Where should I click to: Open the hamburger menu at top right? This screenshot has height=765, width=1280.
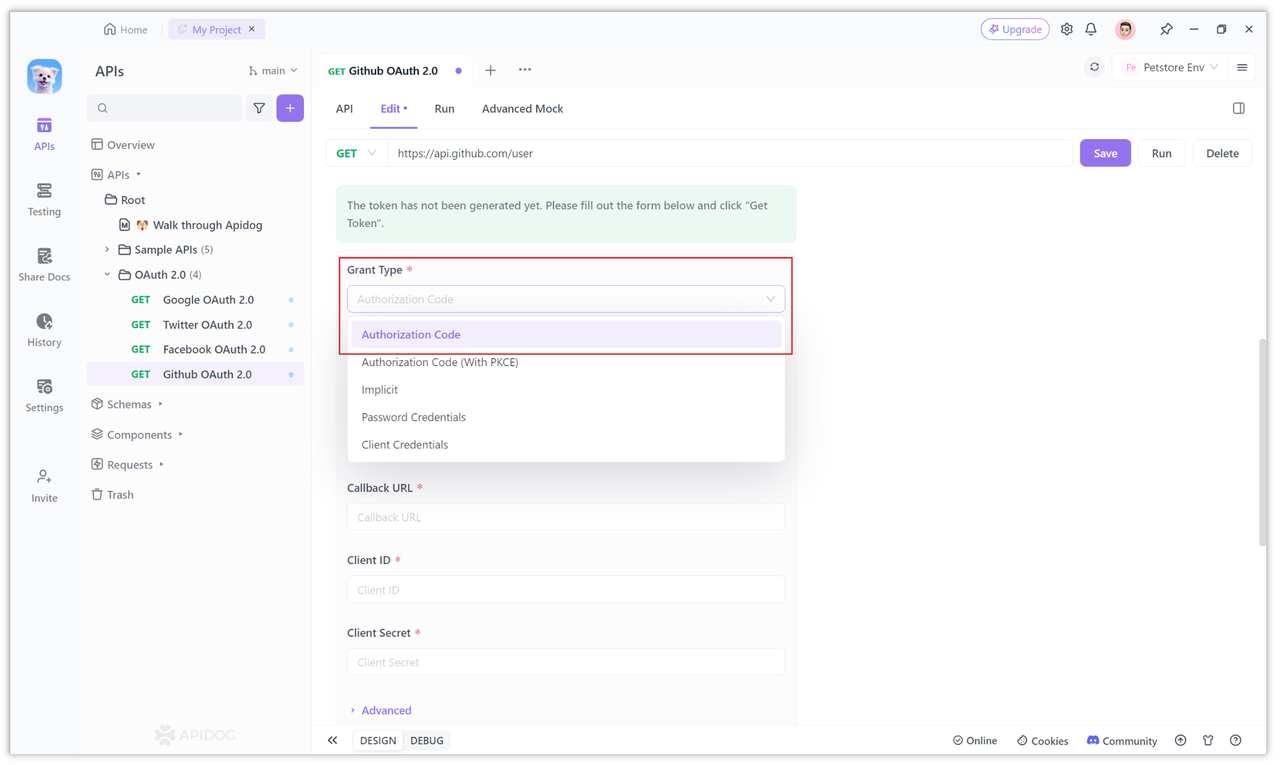(1242, 68)
